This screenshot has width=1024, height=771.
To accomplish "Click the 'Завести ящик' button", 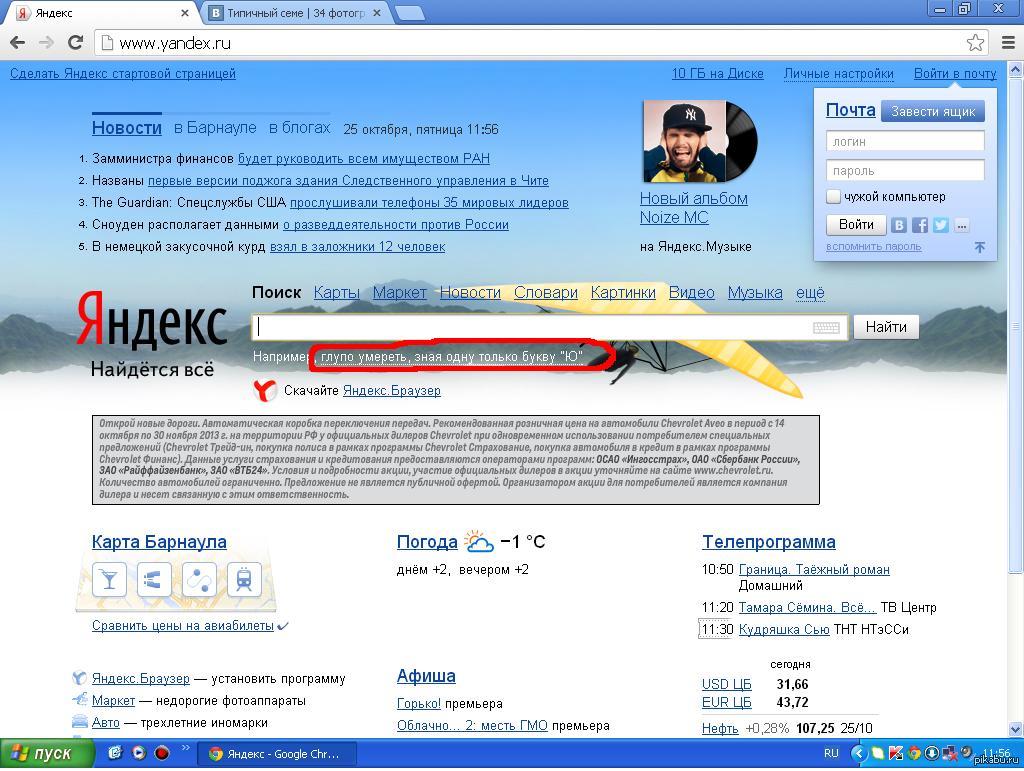I will (932, 111).
